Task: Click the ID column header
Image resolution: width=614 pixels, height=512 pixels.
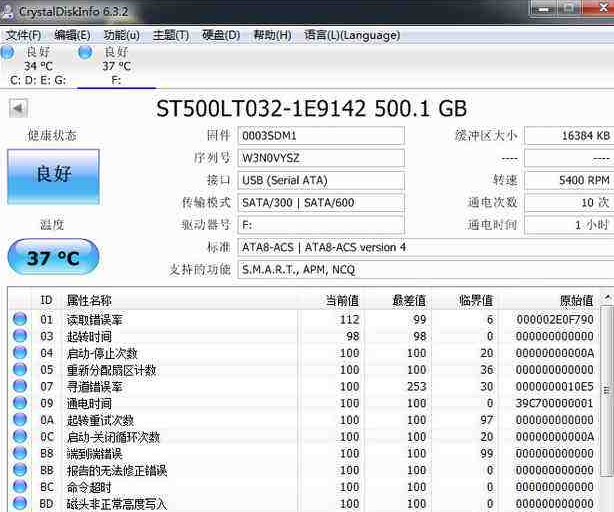Action: pyautogui.click(x=46, y=301)
